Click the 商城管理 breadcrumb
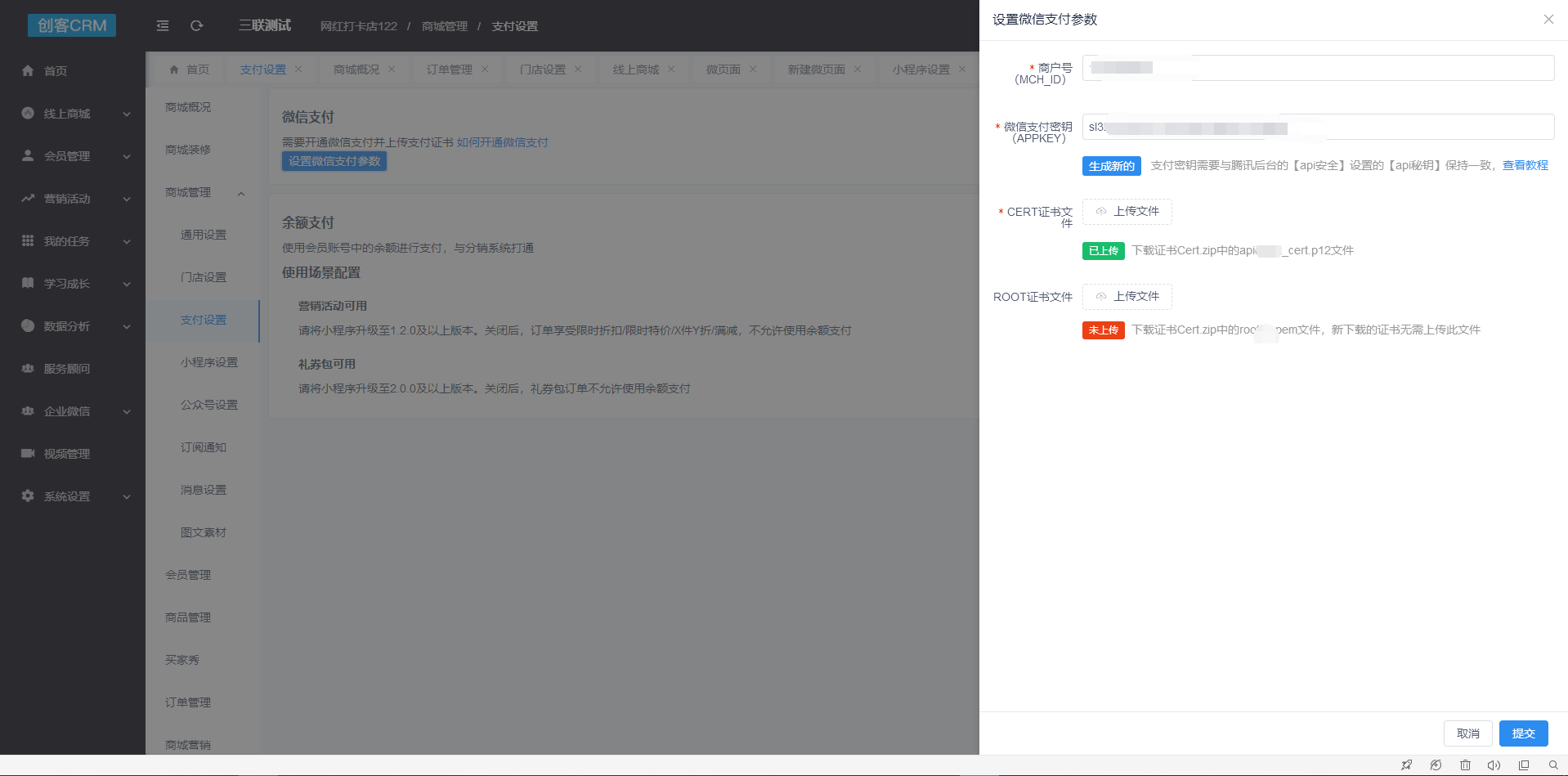This screenshot has height=776, width=1568. 445,26
